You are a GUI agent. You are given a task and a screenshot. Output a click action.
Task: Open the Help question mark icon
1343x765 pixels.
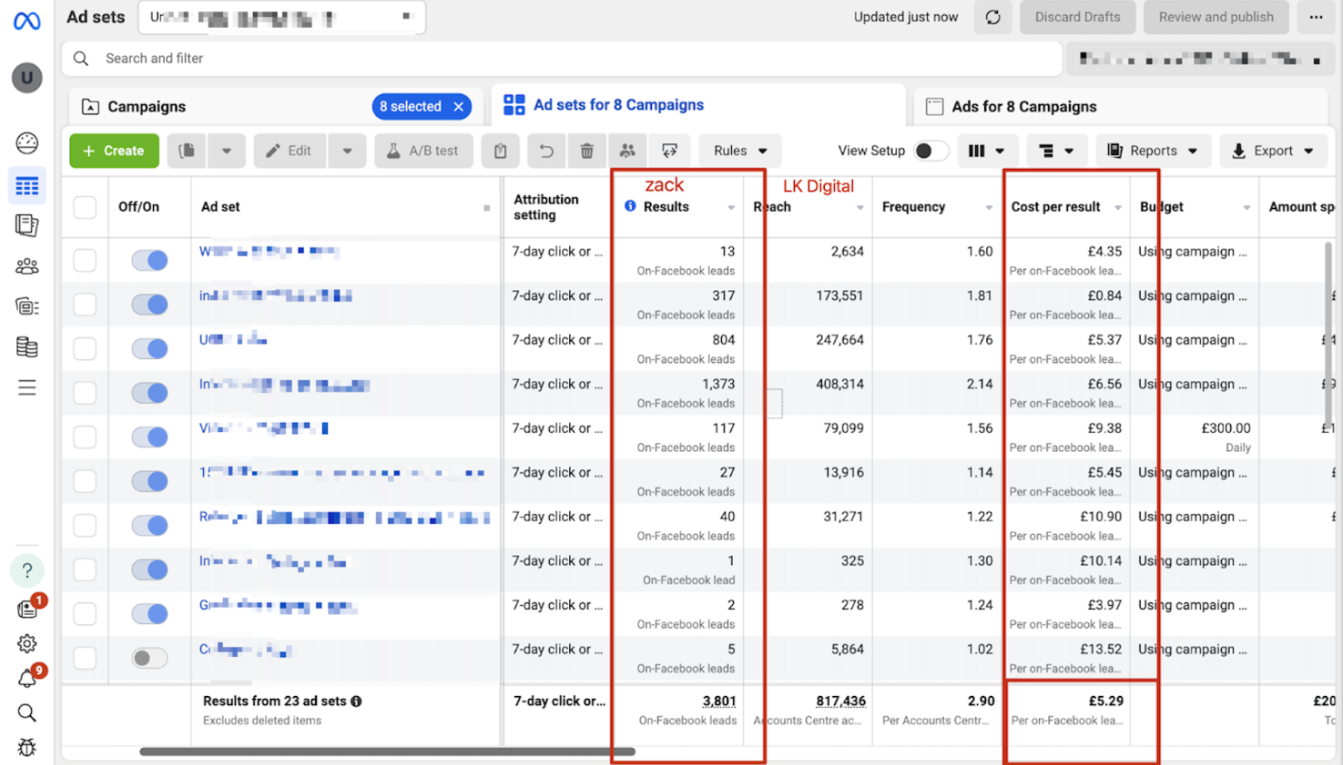pos(27,570)
